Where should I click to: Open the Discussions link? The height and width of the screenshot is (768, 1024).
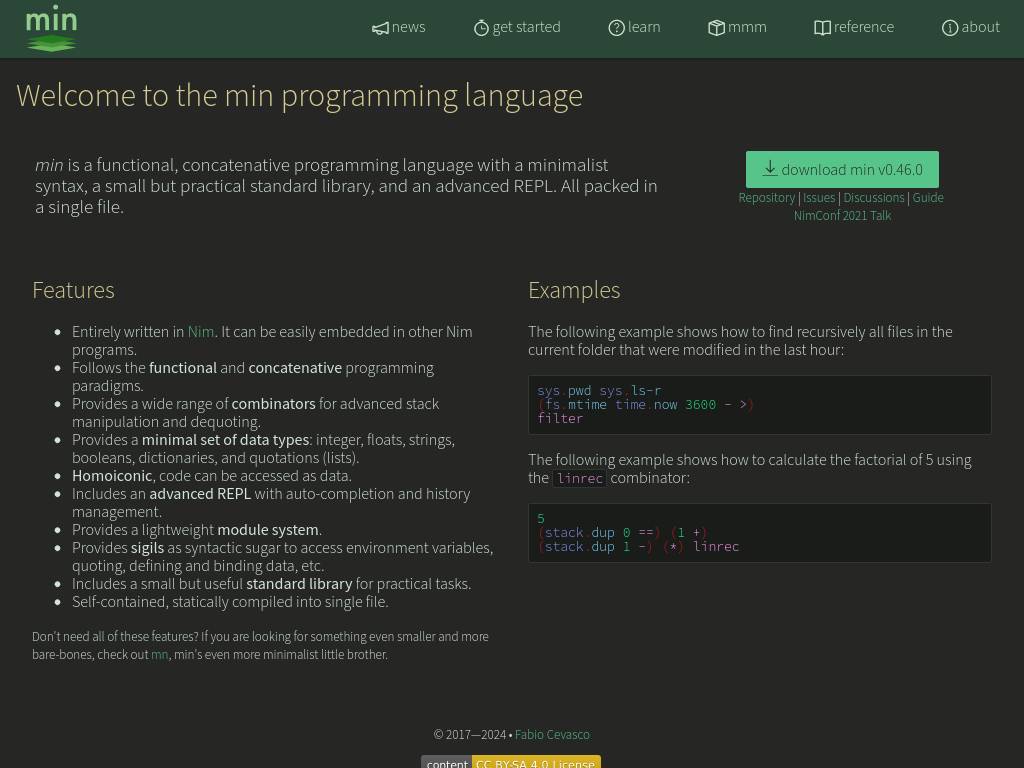(873, 198)
